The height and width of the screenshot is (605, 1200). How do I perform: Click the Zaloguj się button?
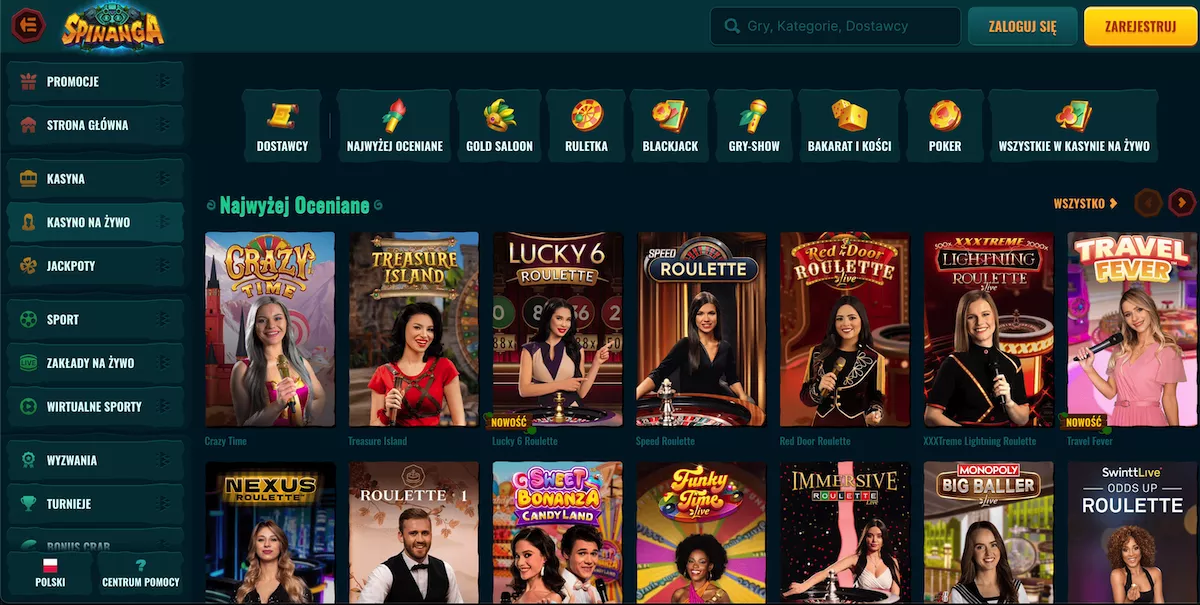pos(1022,27)
